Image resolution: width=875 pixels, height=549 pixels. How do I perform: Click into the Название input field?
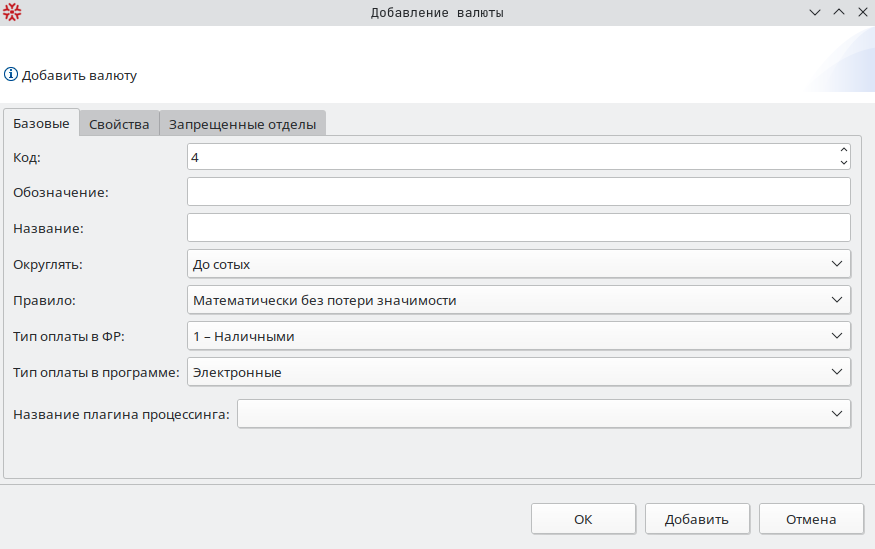click(518, 228)
